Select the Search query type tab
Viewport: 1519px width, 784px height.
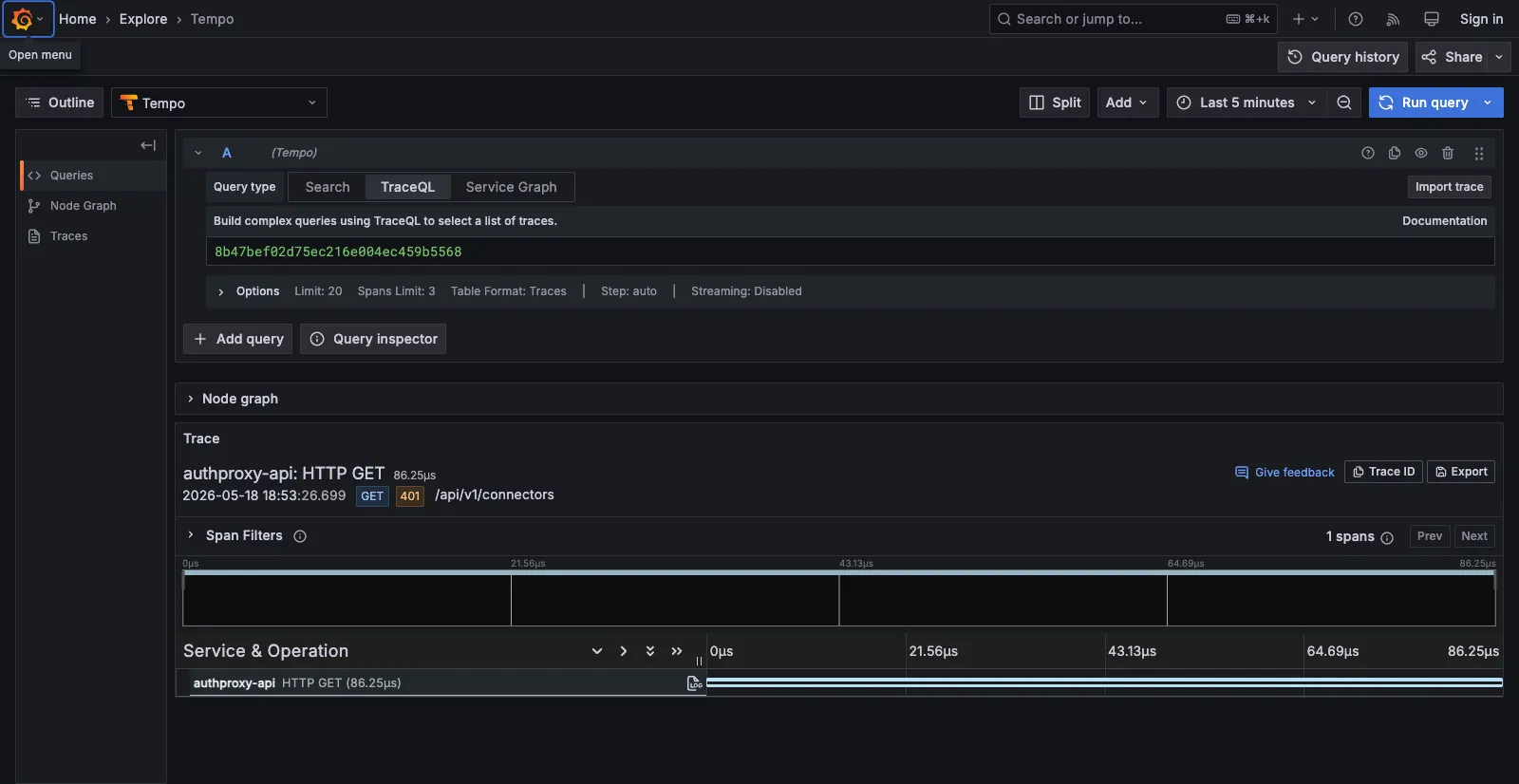pos(328,187)
